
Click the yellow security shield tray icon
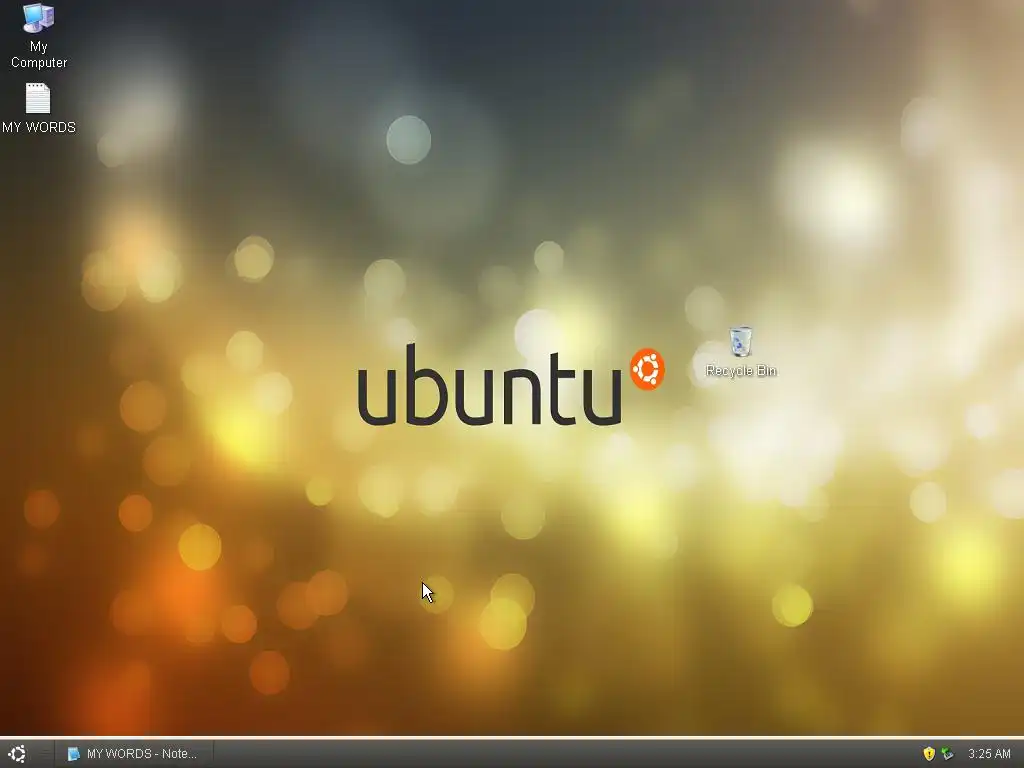929,754
